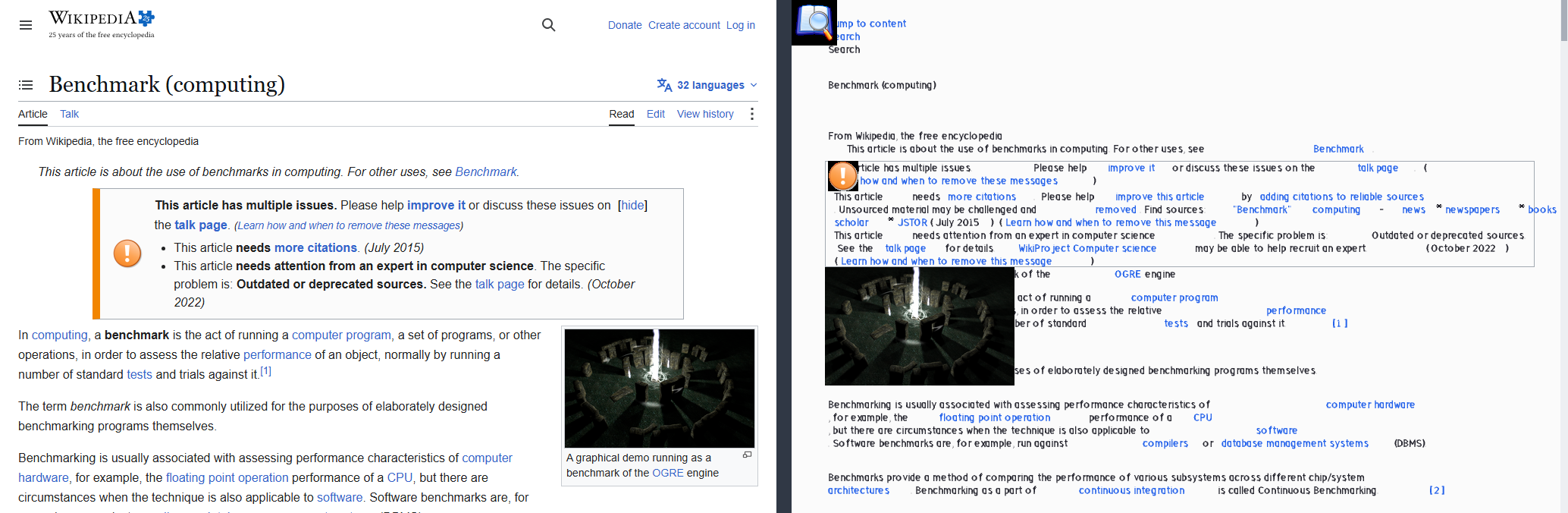Open the View history tab

[705, 114]
